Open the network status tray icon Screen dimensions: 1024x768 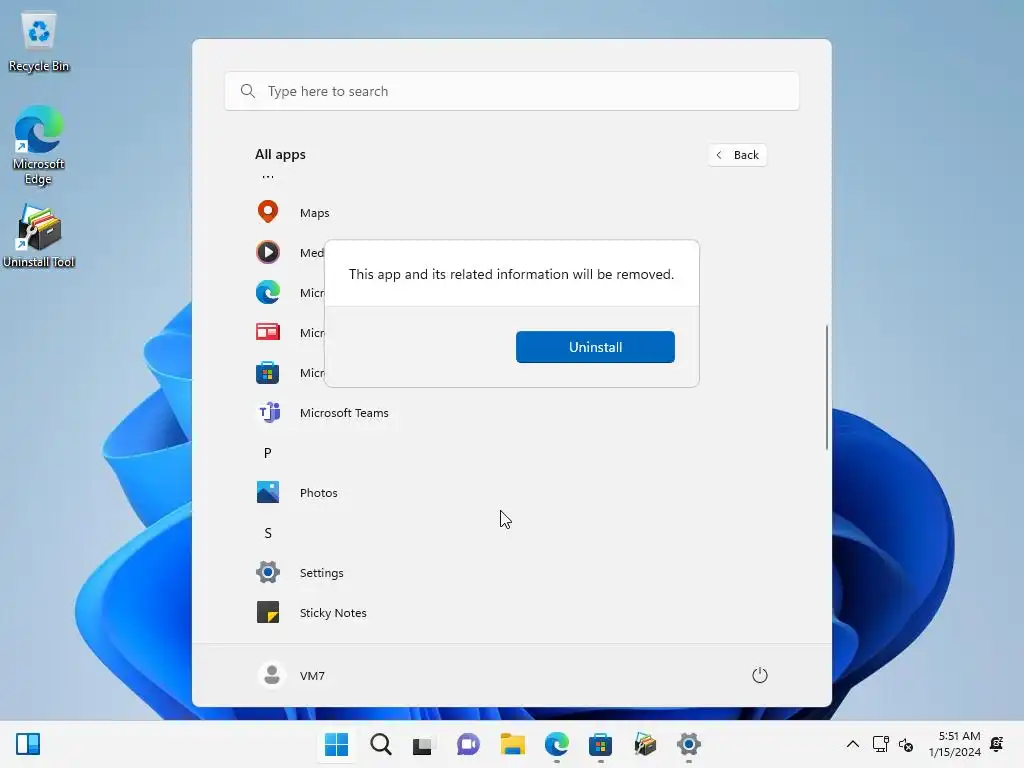point(880,744)
